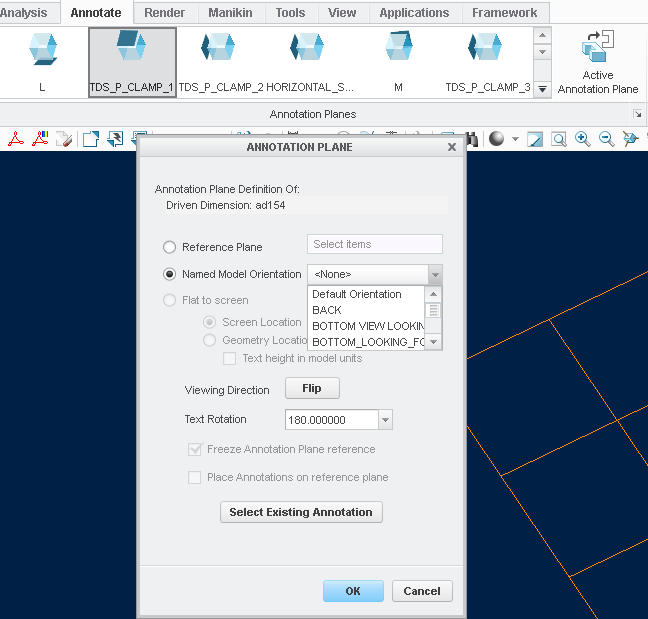Enable Place Annotations on reference plane checkbox

195,477
